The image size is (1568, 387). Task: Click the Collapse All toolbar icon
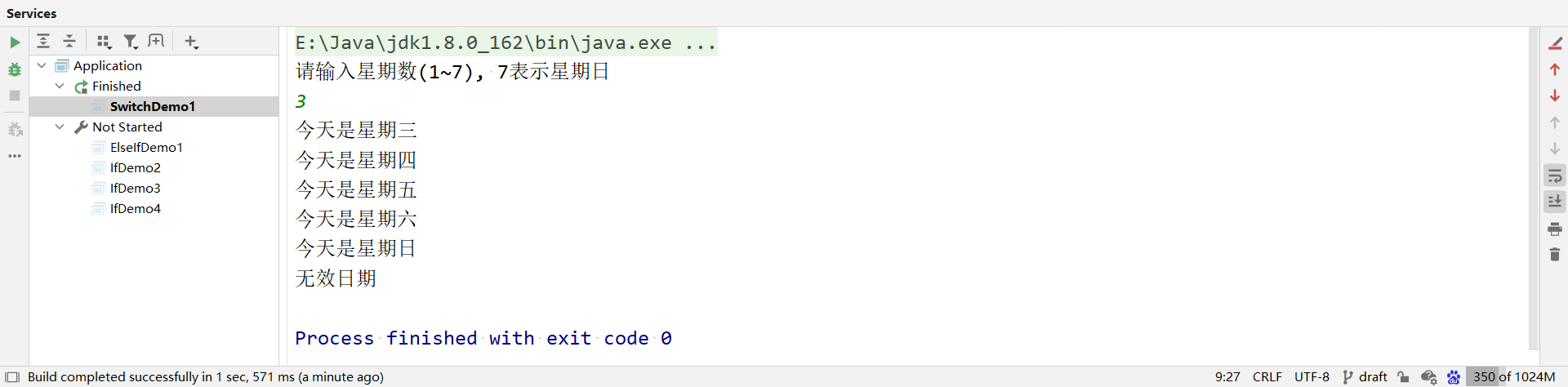click(69, 42)
